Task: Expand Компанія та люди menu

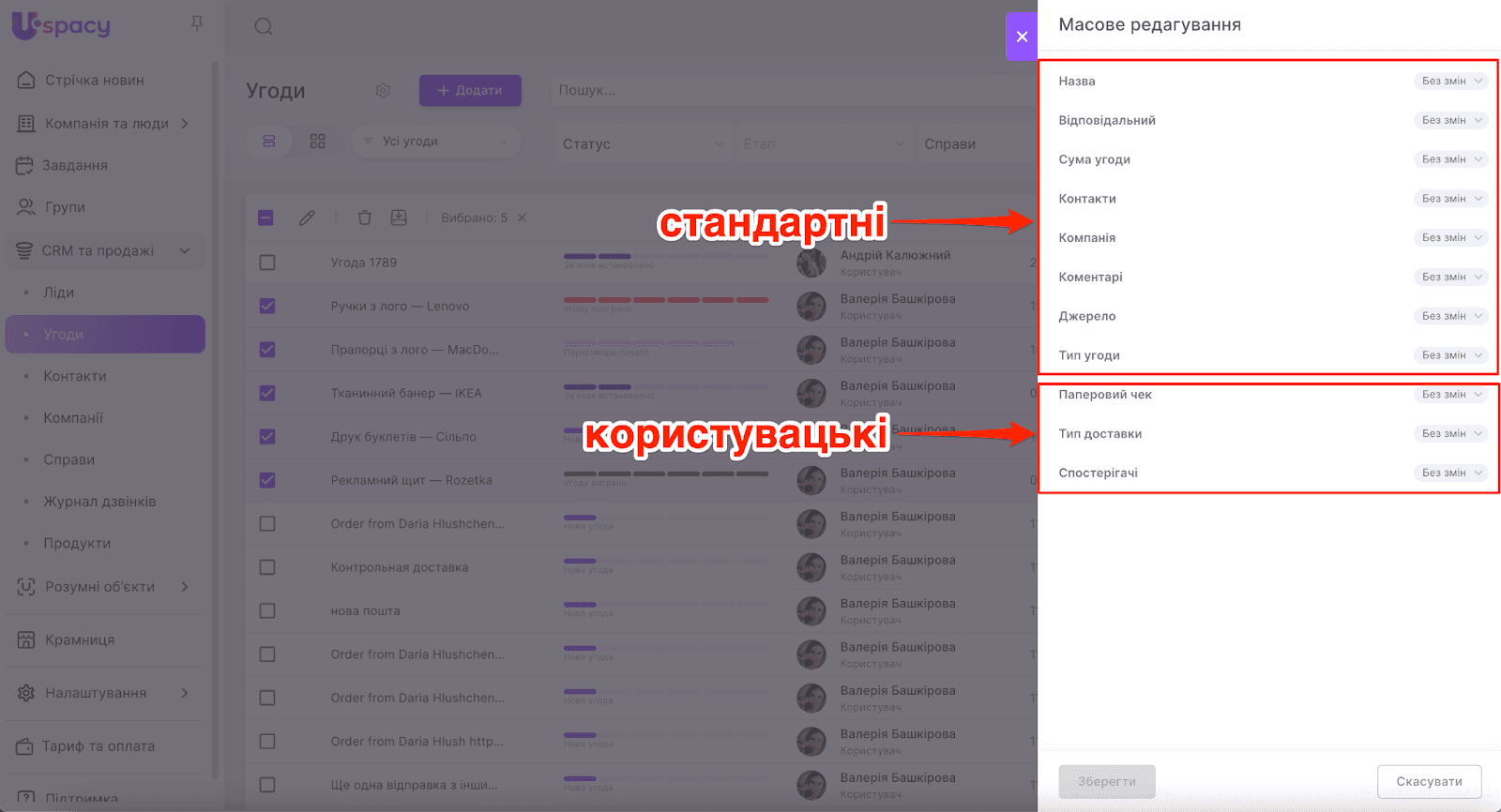Action: [185, 124]
